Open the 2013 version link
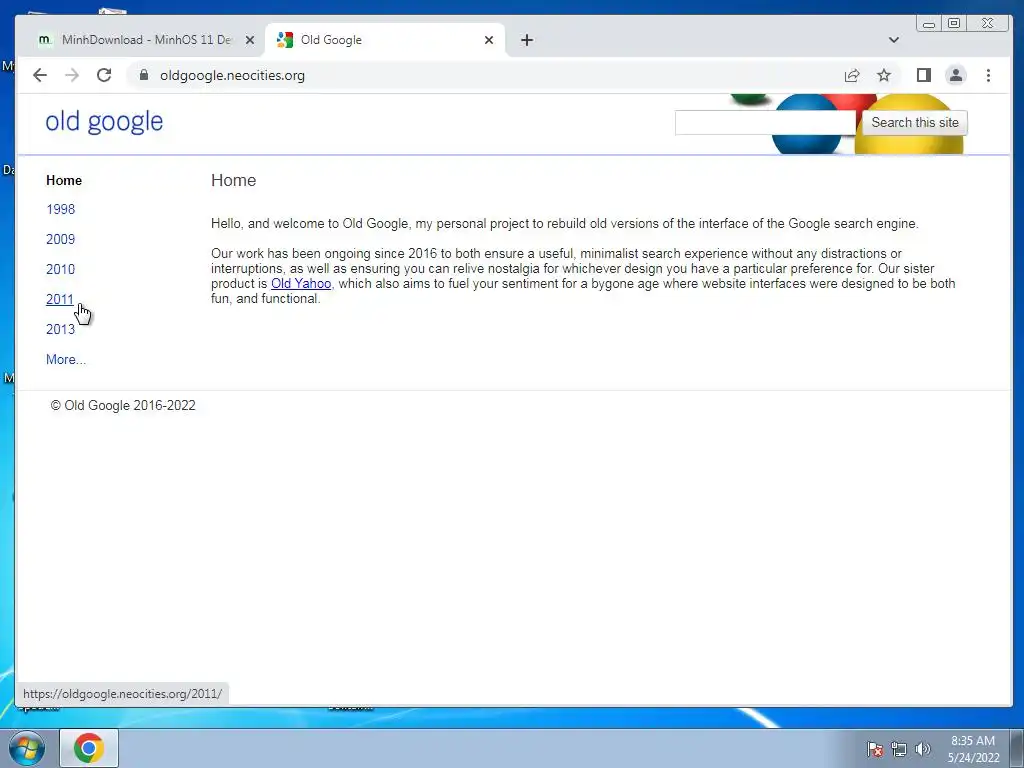Viewport: 1024px width, 768px height. coord(61,329)
